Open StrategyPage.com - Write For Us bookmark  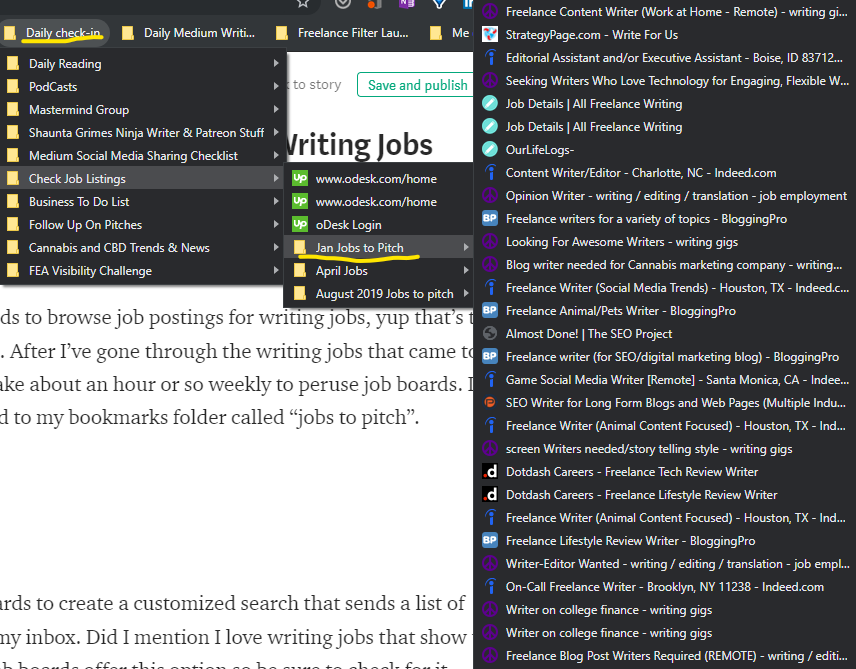point(665,35)
